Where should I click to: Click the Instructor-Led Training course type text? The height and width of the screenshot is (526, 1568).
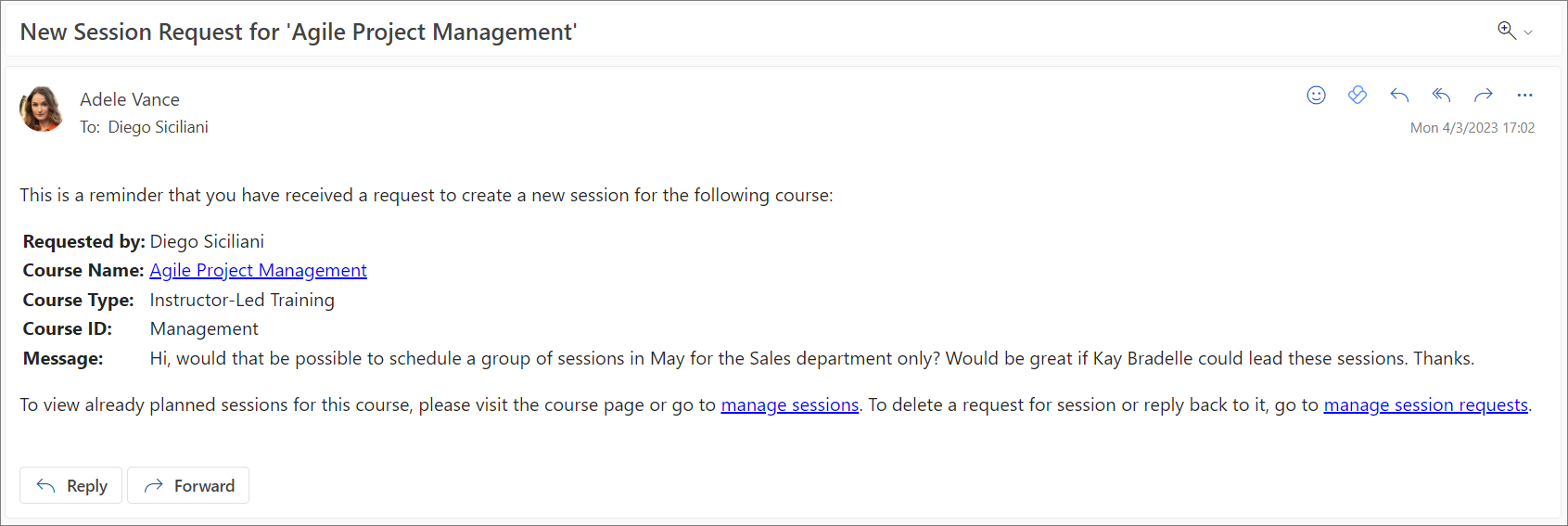point(242,300)
